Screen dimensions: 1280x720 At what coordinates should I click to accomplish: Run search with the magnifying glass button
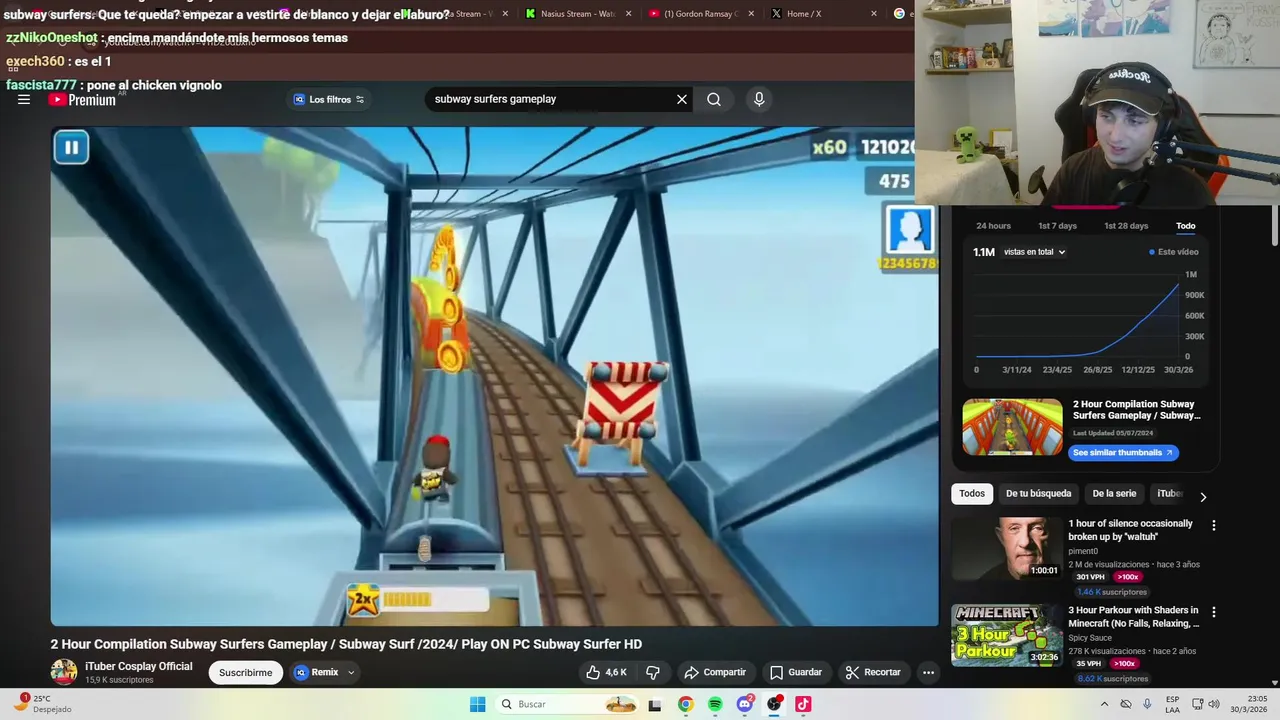pos(714,99)
